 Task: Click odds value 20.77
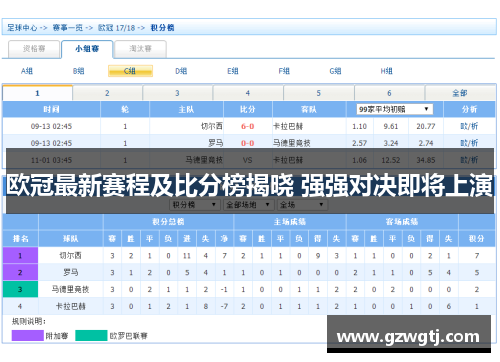(x=426, y=126)
